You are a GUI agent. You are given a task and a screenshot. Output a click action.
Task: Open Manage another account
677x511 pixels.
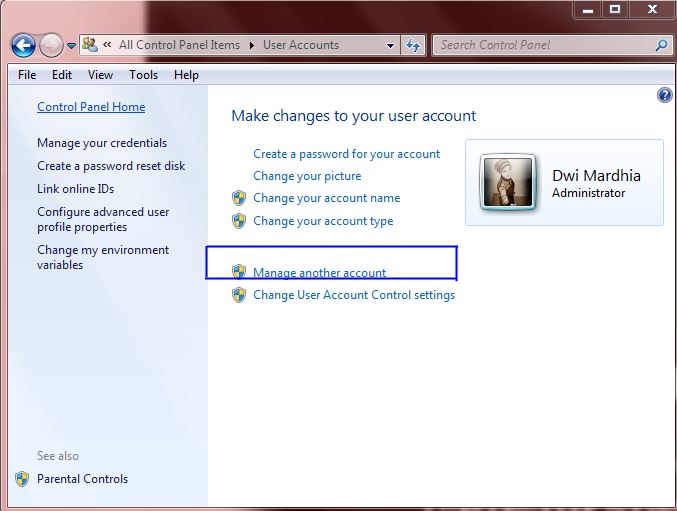319,273
